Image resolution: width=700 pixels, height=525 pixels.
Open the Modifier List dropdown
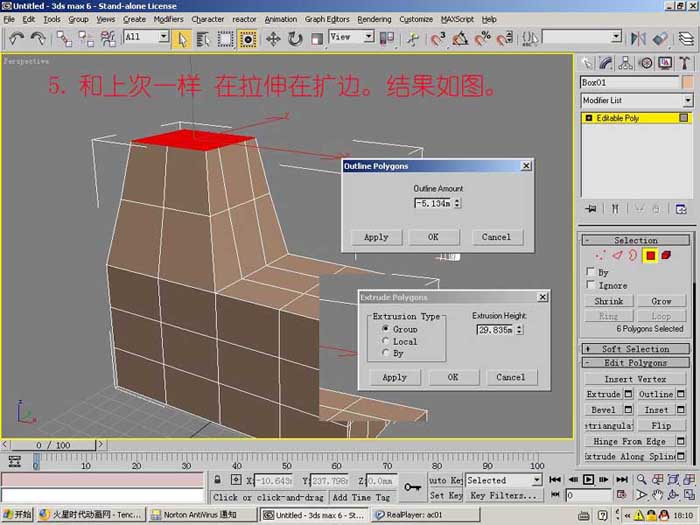click(637, 100)
